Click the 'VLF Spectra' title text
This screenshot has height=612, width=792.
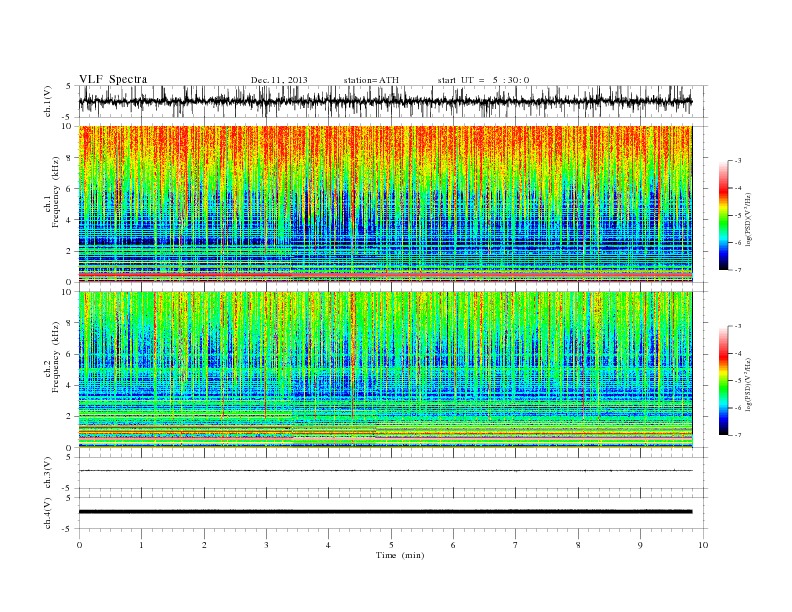click(x=113, y=79)
